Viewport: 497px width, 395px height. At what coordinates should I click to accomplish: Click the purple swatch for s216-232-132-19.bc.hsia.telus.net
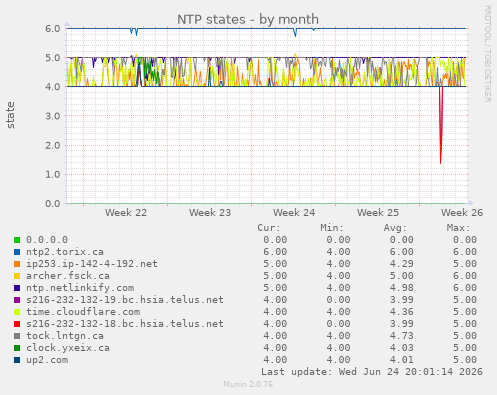pyautogui.click(x=17, y=300)
